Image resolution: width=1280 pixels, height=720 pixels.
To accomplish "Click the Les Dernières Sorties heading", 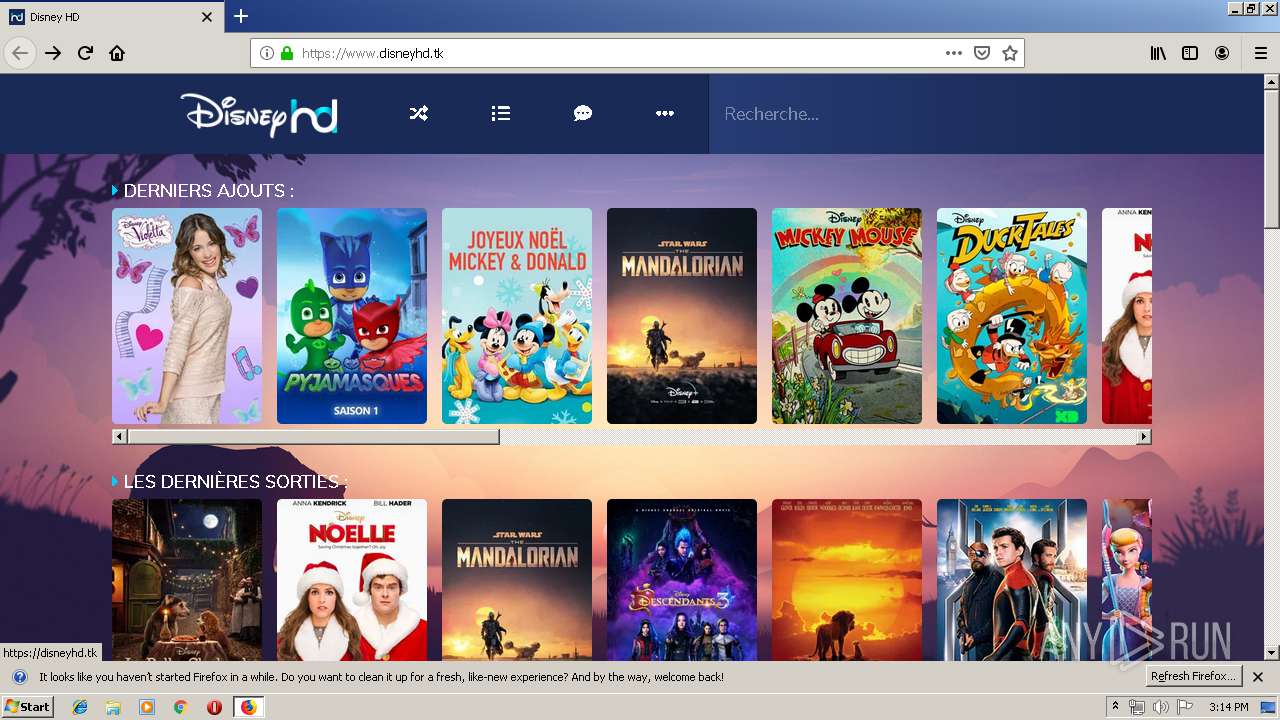I will [234, 481].
